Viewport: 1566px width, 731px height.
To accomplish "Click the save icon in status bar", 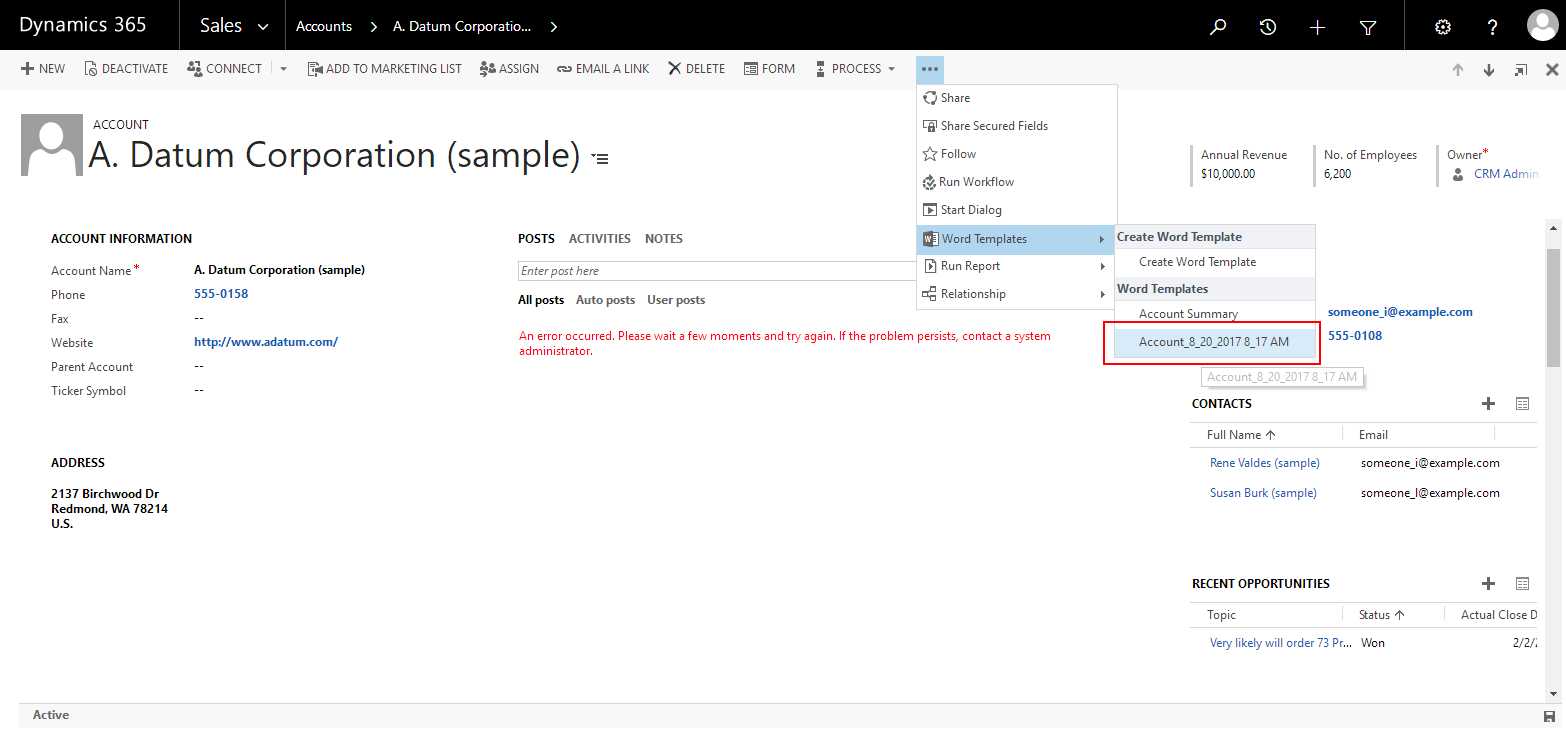I will (x=1550, y=716).
